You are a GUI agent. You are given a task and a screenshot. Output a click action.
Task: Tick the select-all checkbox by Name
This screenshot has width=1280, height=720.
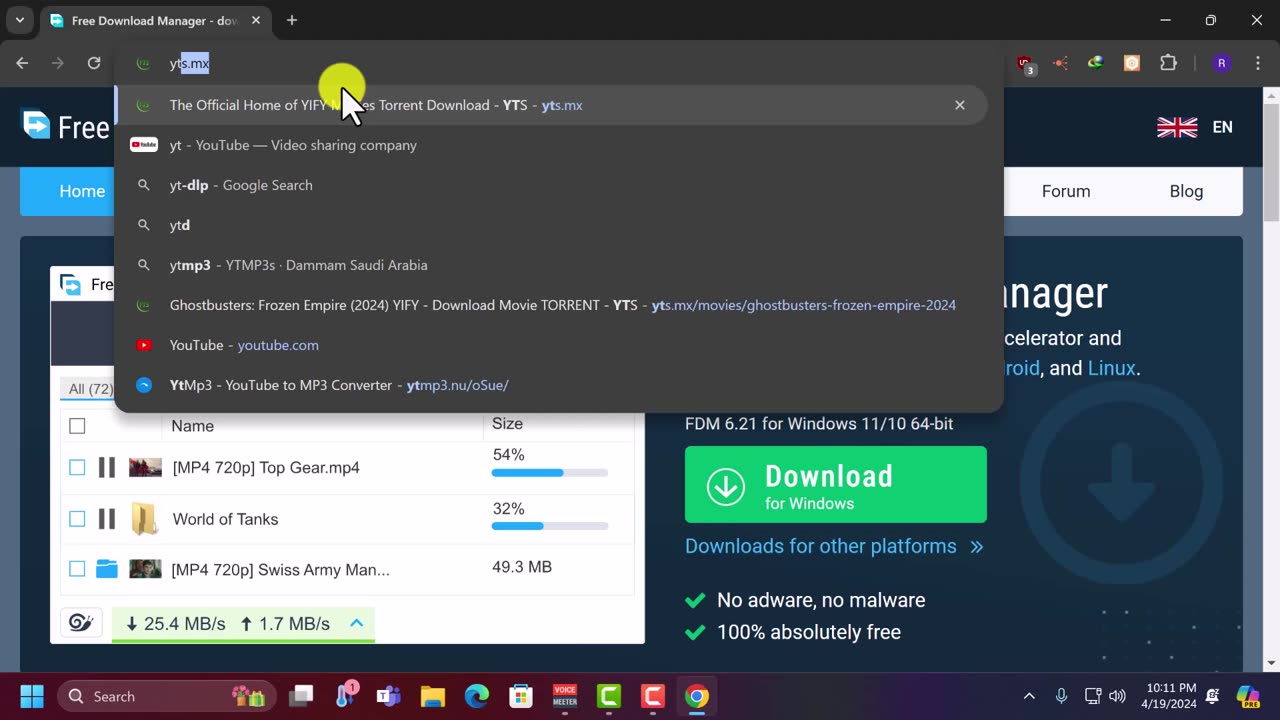[77, 426]
